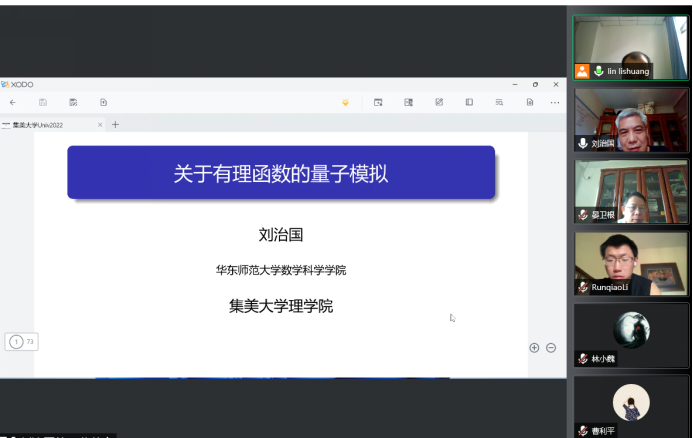Click the yellow lightbulb tips icon
The height and width of the screenshot is (438, 693).
tap(345, 102)
